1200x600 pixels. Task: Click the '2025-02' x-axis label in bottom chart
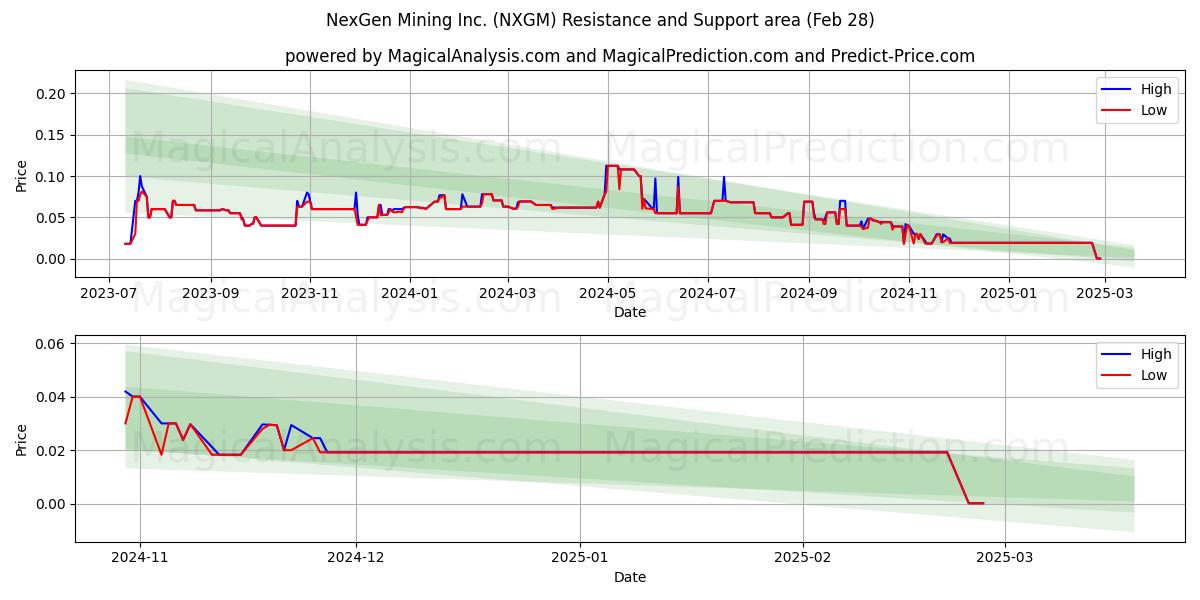[x=804, y=559]
